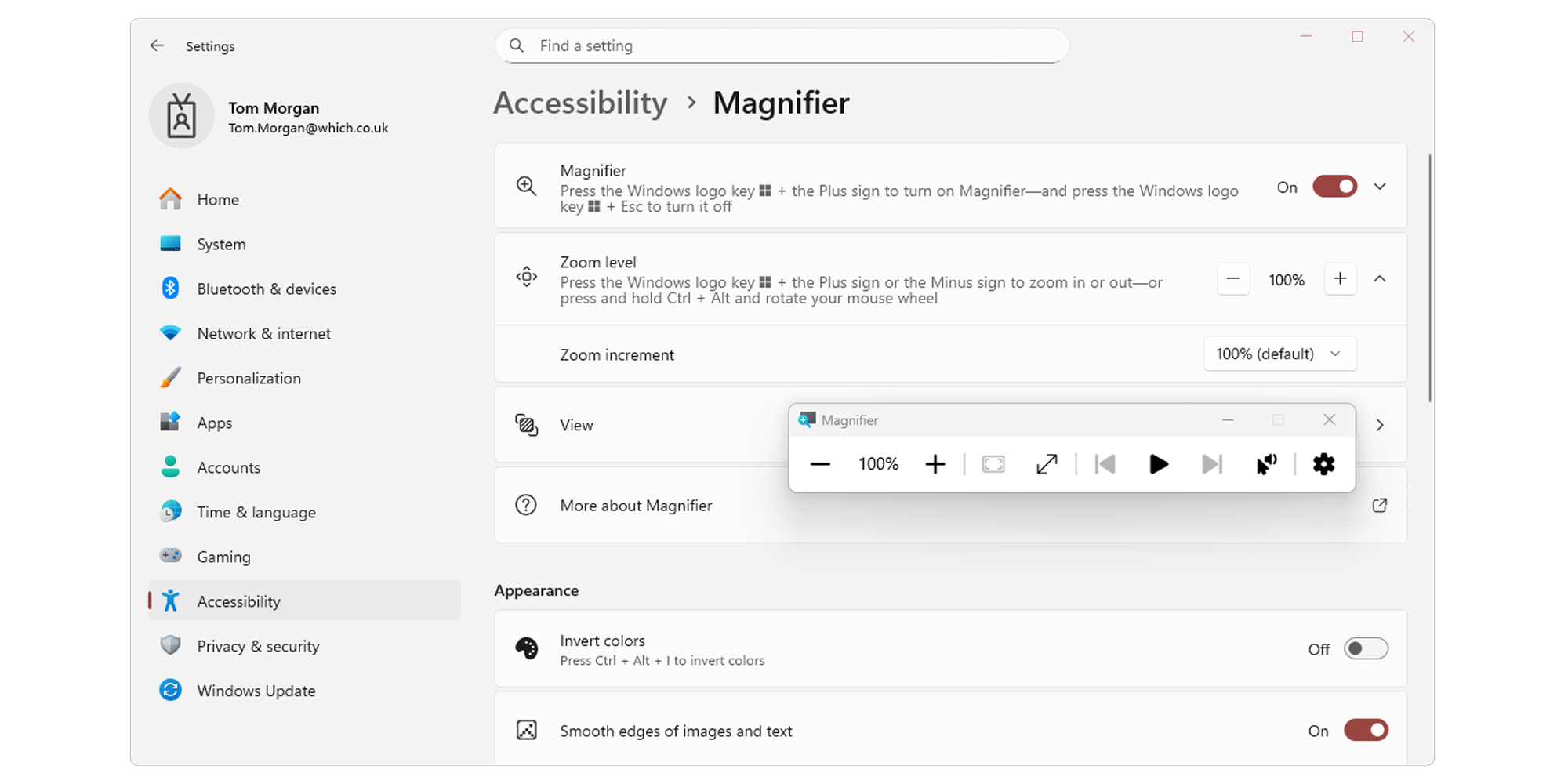Enable Invert colors
Image resolution: width=1568 pixels, height=784 pixels.
pos(1365,648)
